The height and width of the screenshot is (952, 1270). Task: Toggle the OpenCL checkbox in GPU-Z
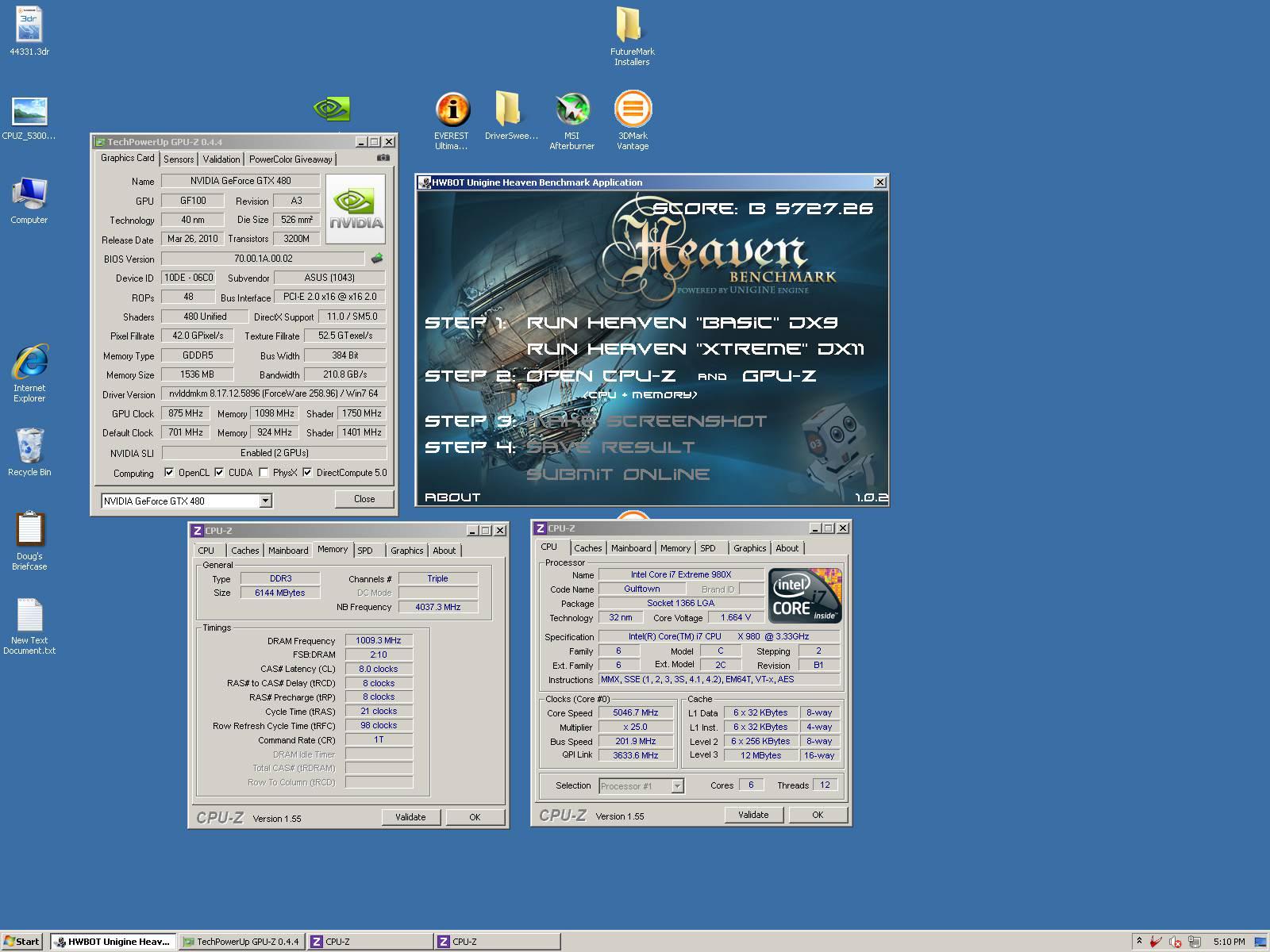(x=168, y=472)
